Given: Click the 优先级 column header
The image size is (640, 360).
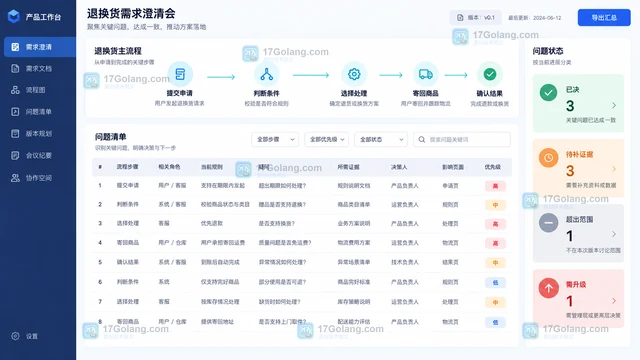Looking at the screenshot, I should (x=493, y=167).
